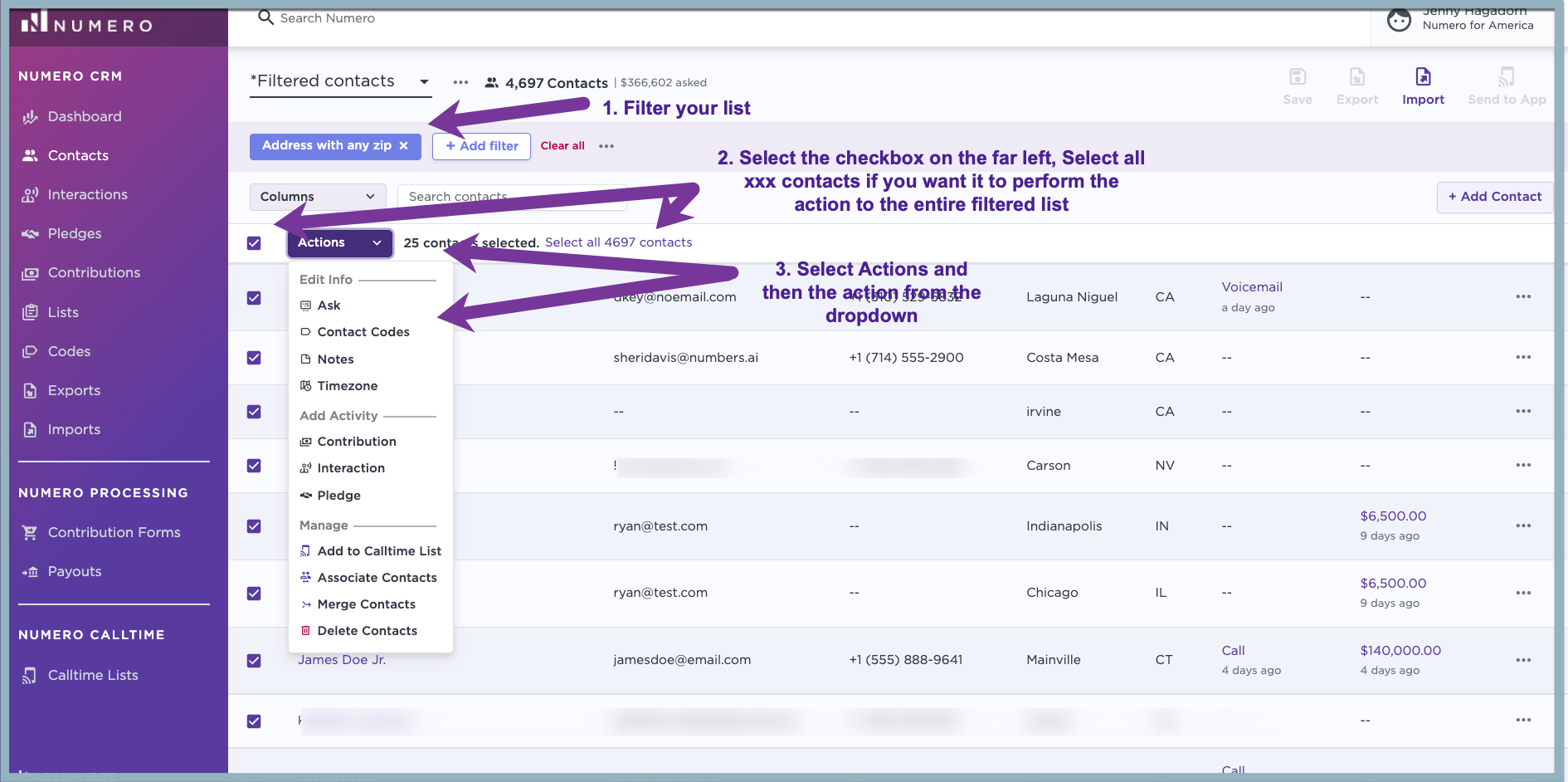Choose Contact Codes from Actions menu
This screenshot has height=782, width=1568.
point(363,332)
